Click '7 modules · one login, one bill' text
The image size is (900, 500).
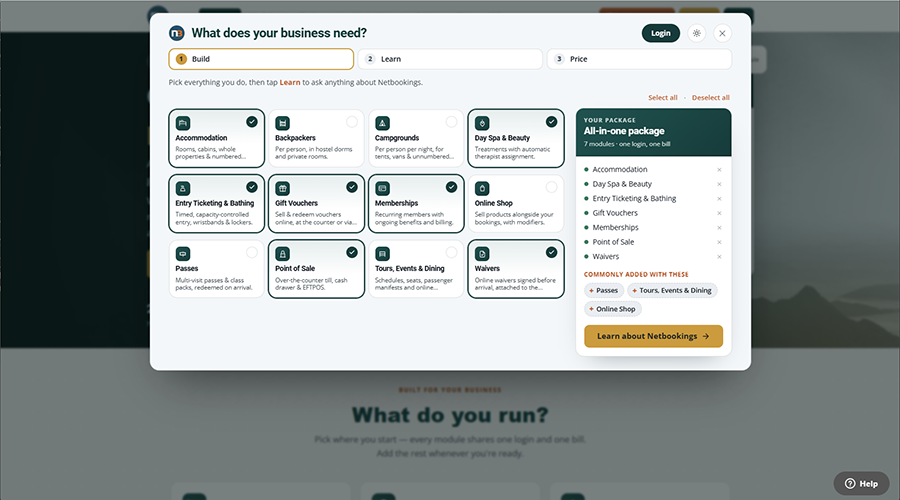pyautogui.click(x=627, y=144)
